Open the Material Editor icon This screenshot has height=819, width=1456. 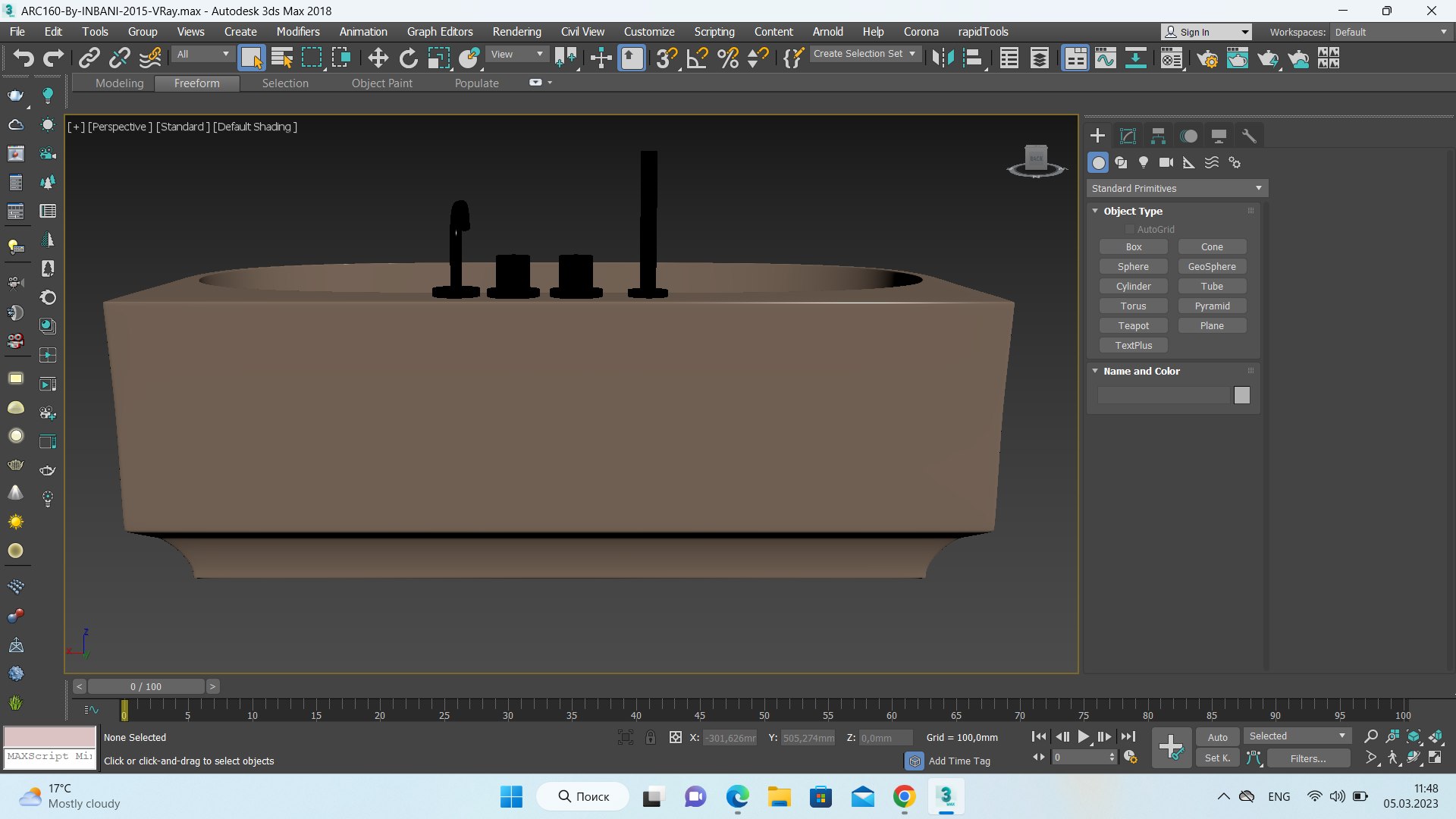coord(1172,58)
